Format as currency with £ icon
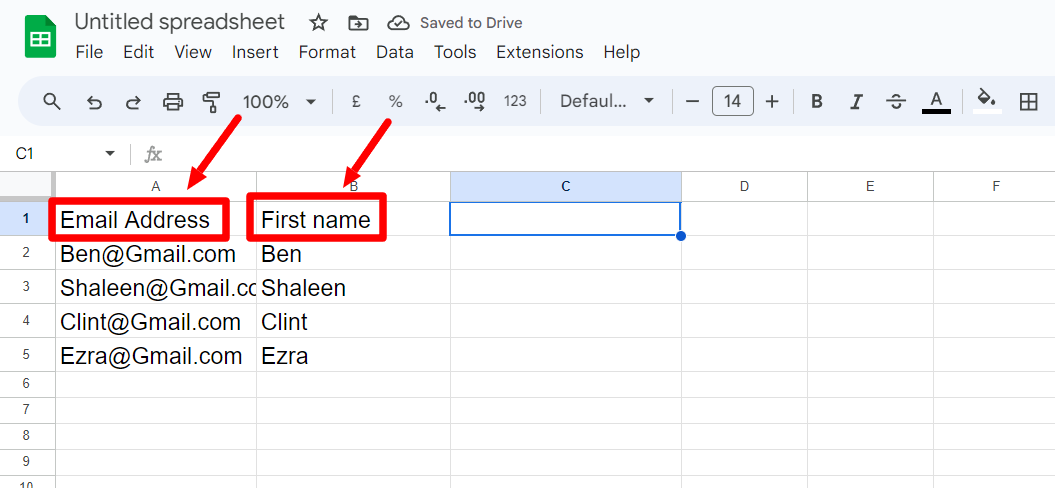Viewport: 1055px width, 488px height. (x=356, y=102)
